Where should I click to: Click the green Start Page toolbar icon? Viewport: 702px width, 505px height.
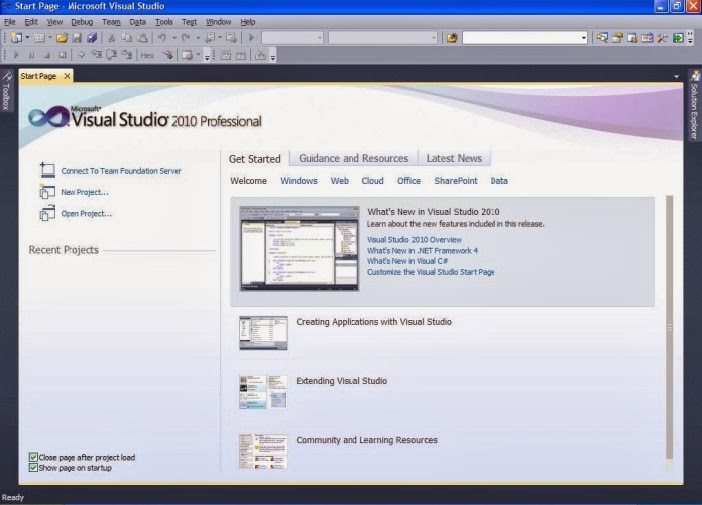[678, 38]
